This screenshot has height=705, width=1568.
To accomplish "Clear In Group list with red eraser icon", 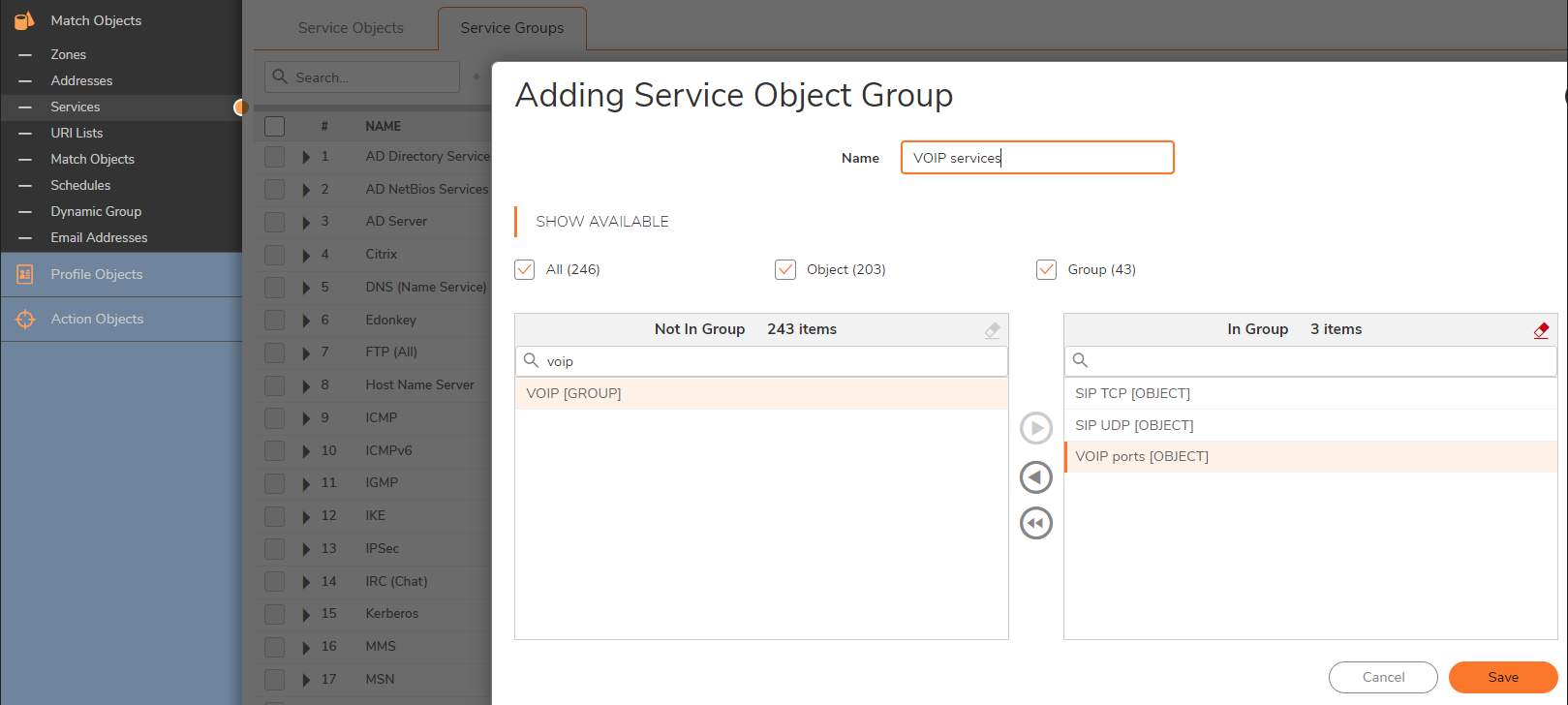I will (x=1541, y=330).
